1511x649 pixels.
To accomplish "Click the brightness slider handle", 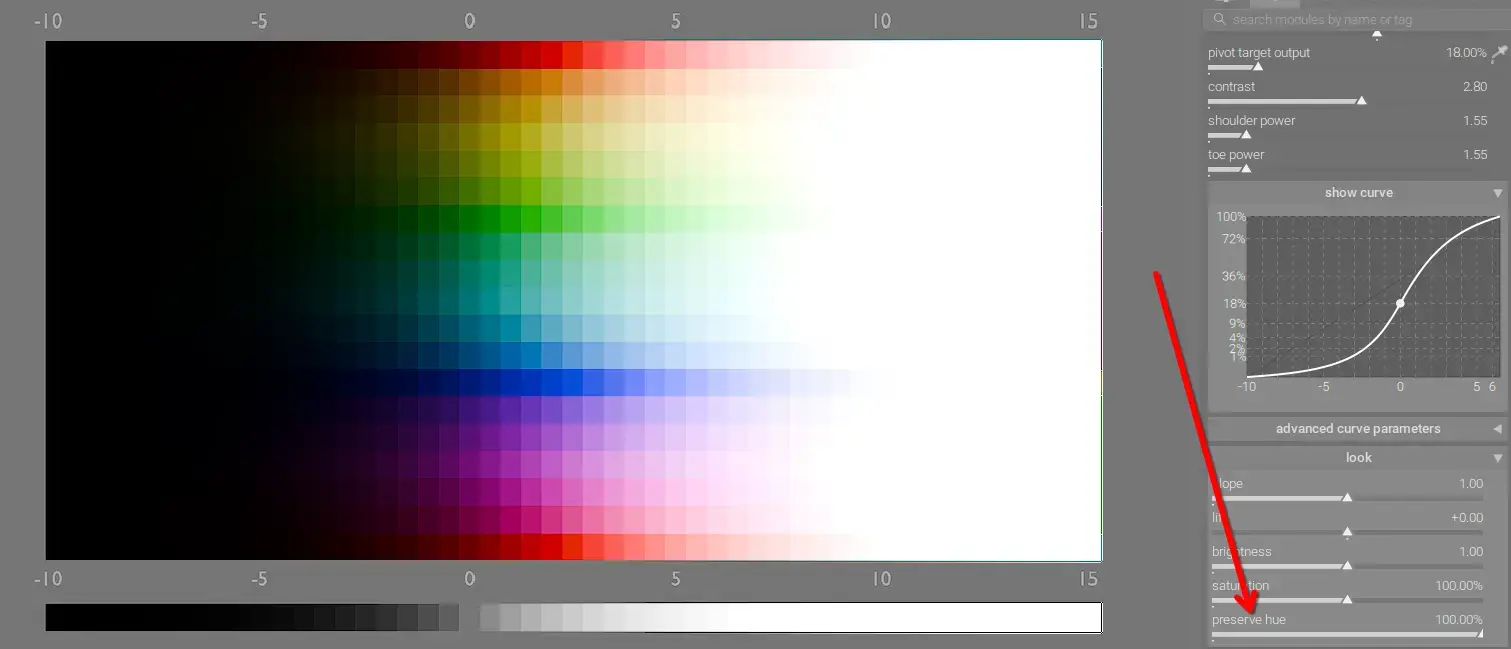I will (x=1348, y=565).
